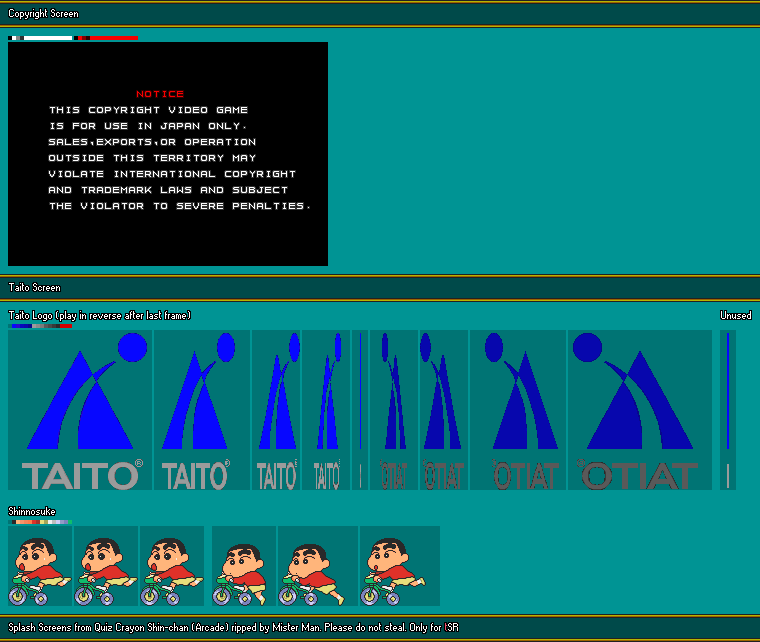760x642 pixels.
Task: Select the second Taito logo frame, slightly narrowed
Action: 202,410
